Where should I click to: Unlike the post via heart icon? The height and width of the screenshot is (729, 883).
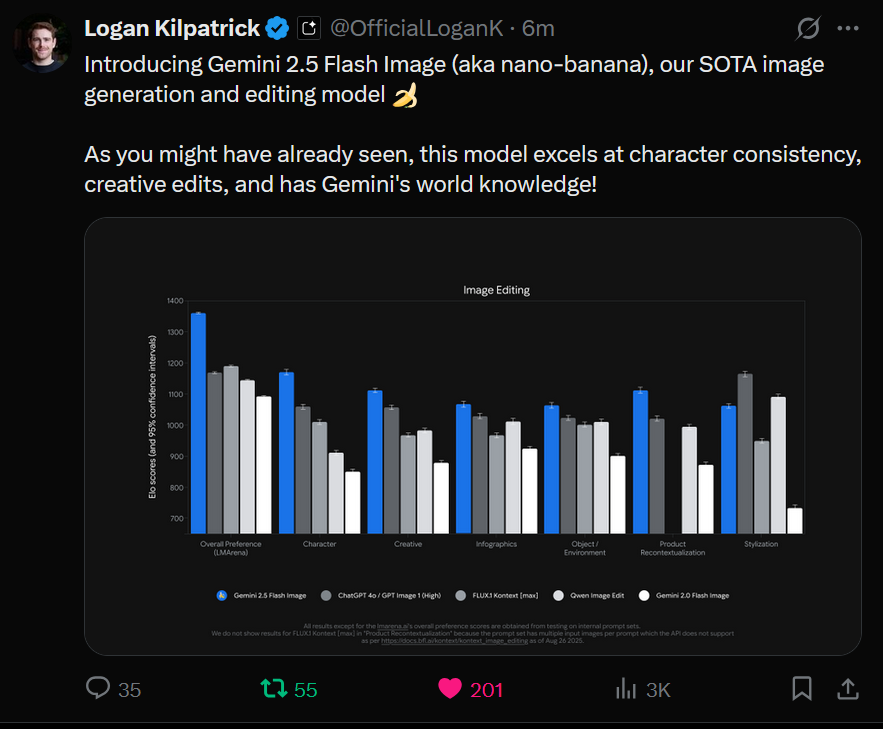pyautogui.click(x=450, y=689)
